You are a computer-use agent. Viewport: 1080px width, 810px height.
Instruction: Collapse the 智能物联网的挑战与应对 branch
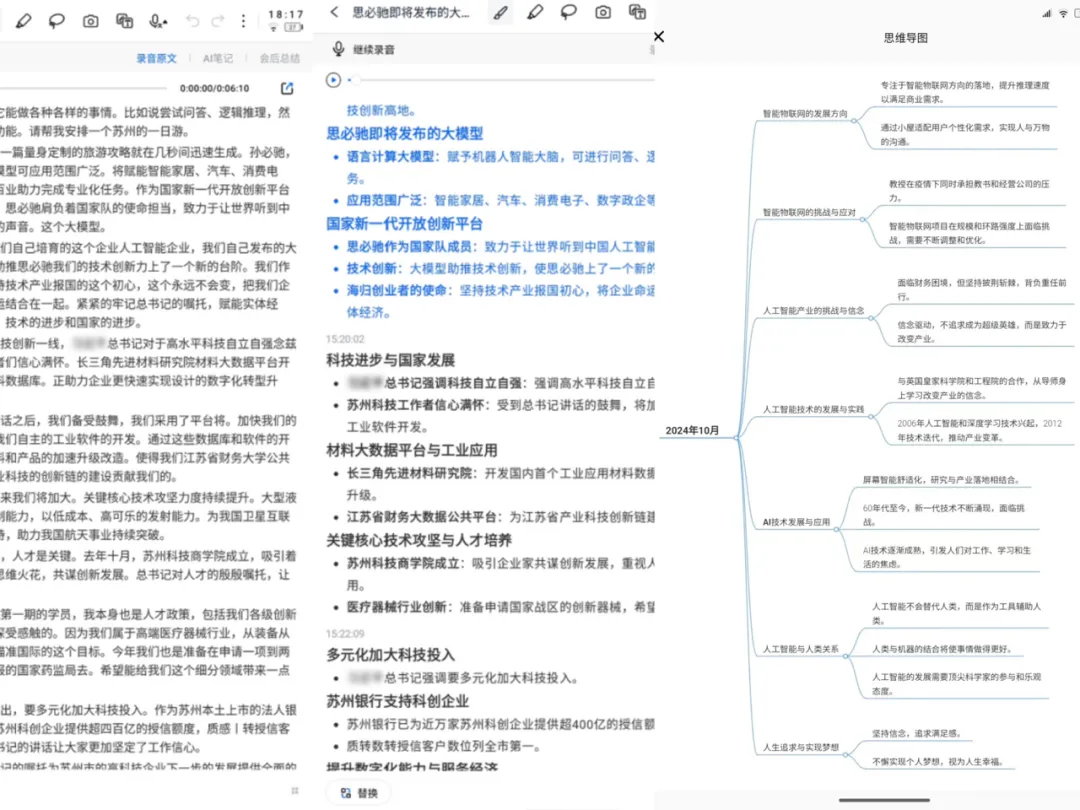coord(862,219)
